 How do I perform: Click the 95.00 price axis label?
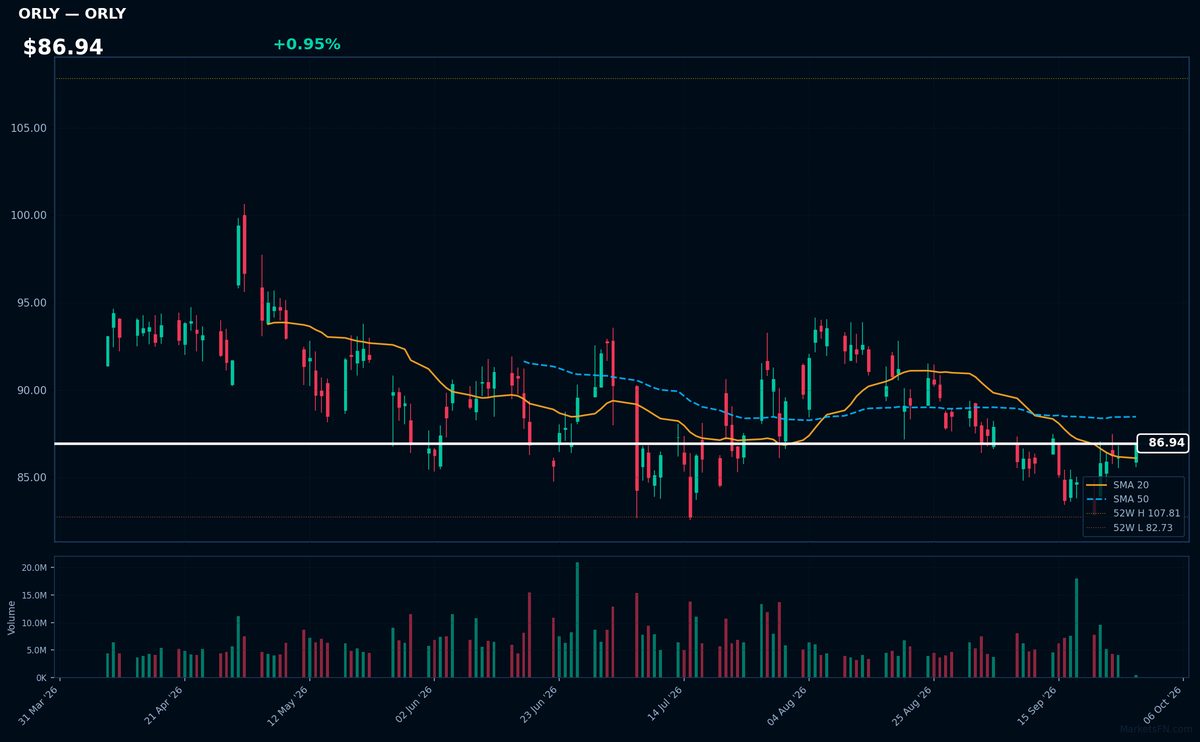pyautogui.click(x=32, y=303)
